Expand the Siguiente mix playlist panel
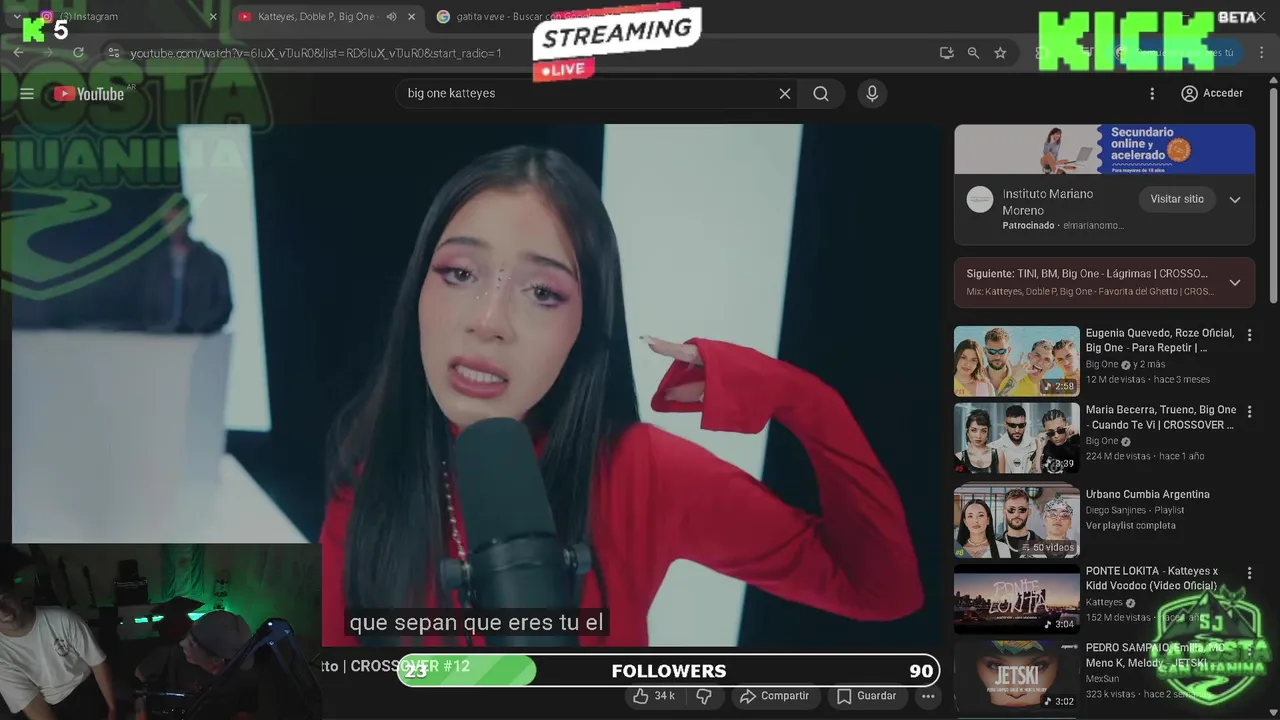The width and height of the screenshot is (1280, 720). coord(1235,283)
